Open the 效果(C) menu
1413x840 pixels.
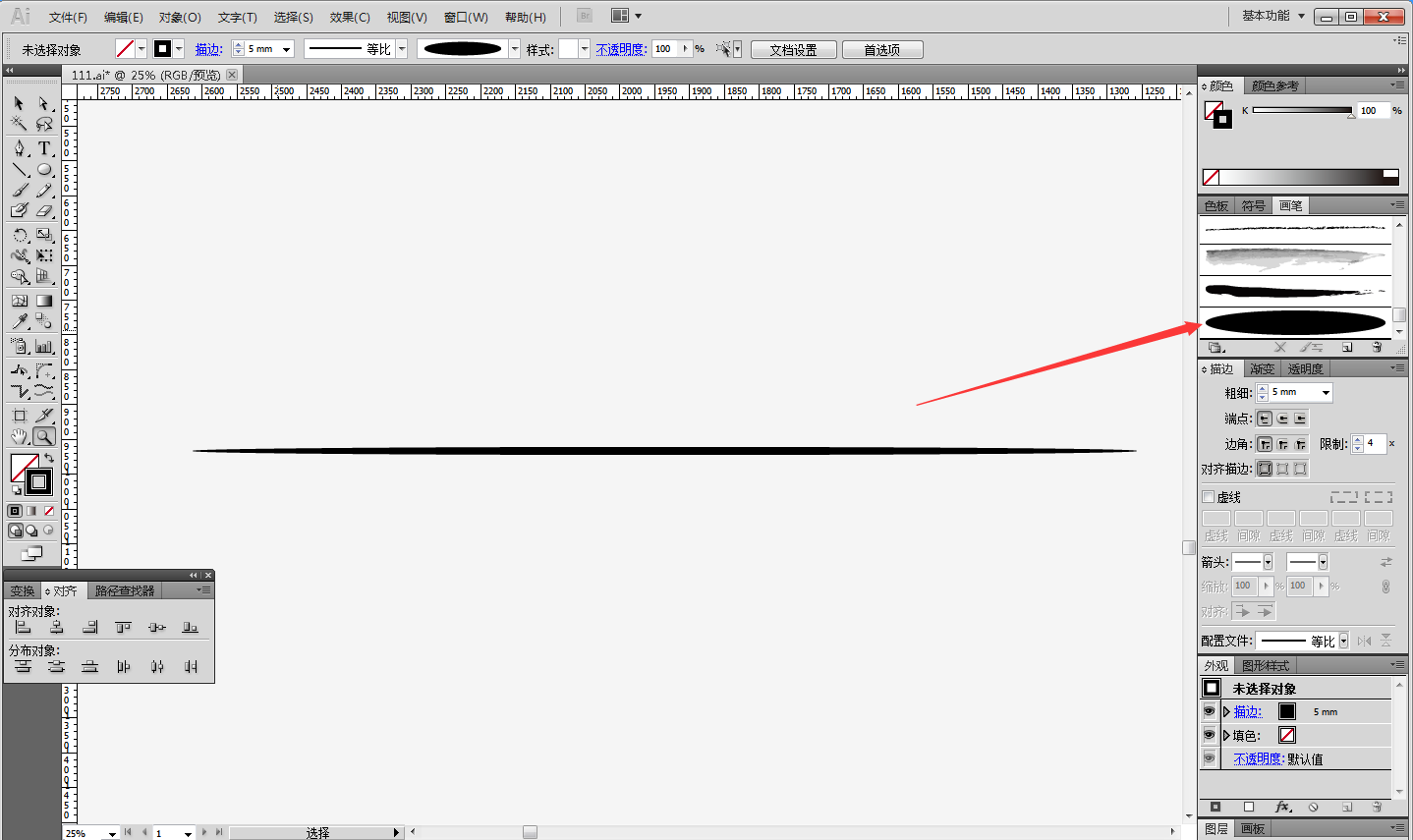(x=350, y=18)
